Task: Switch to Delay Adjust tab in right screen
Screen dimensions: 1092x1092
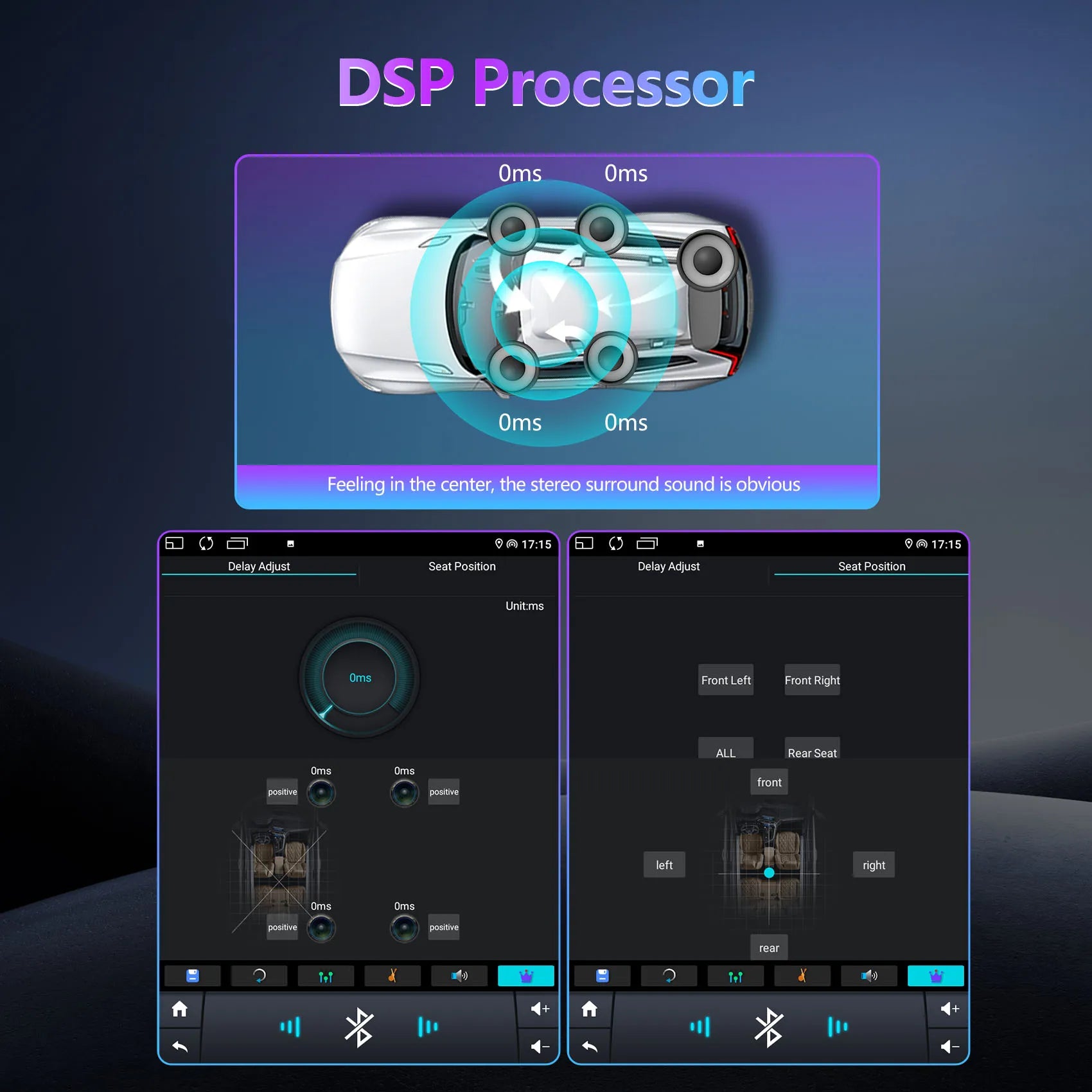Action: pos(669,567)
